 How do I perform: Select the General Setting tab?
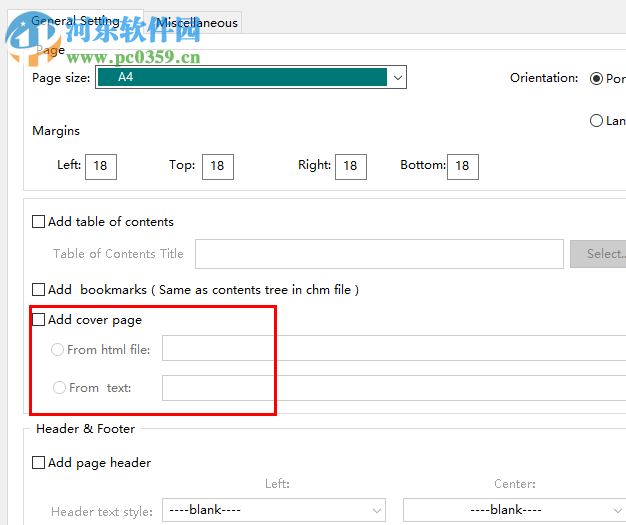[x=75, y=21]
